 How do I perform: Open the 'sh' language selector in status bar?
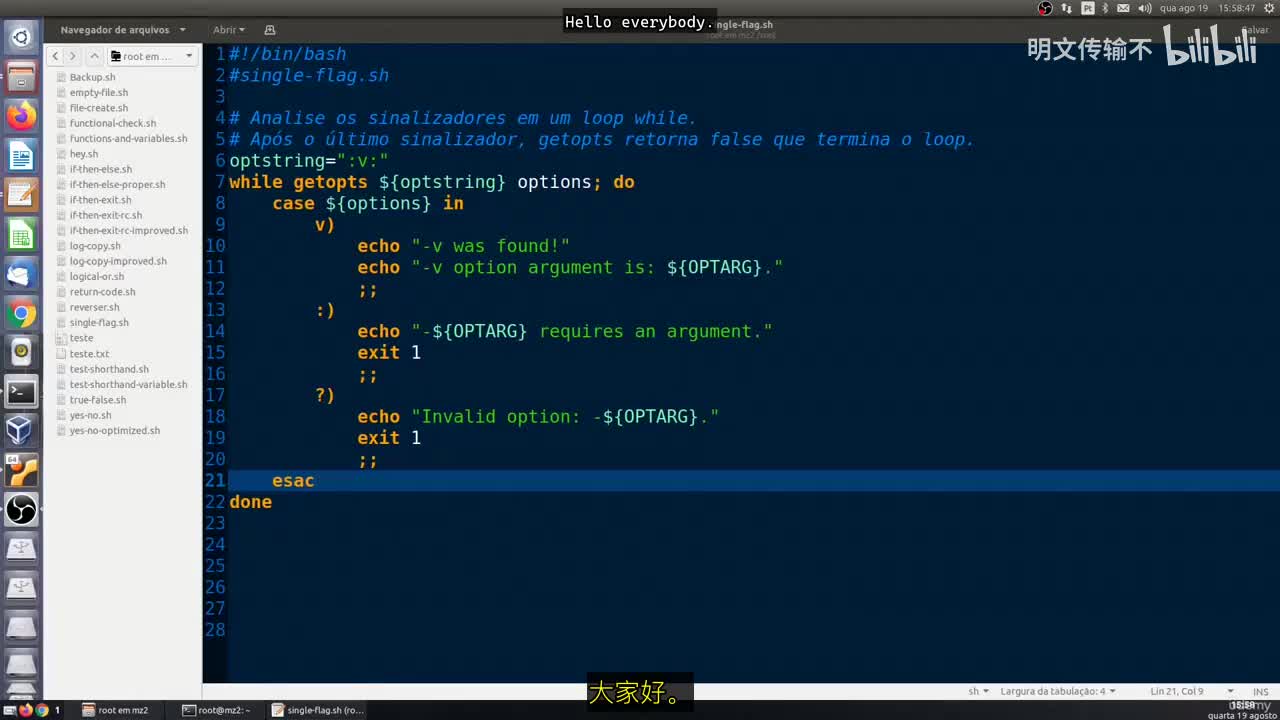pos(978,691)
